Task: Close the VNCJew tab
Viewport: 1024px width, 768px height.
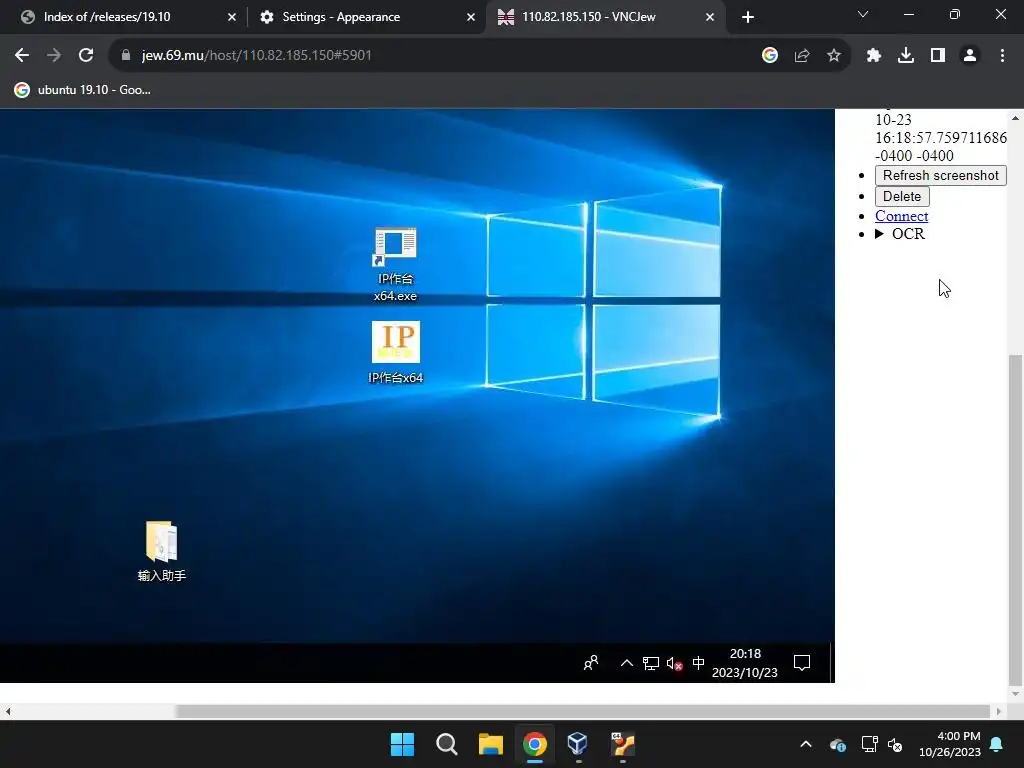Action: tap(710, 18)
